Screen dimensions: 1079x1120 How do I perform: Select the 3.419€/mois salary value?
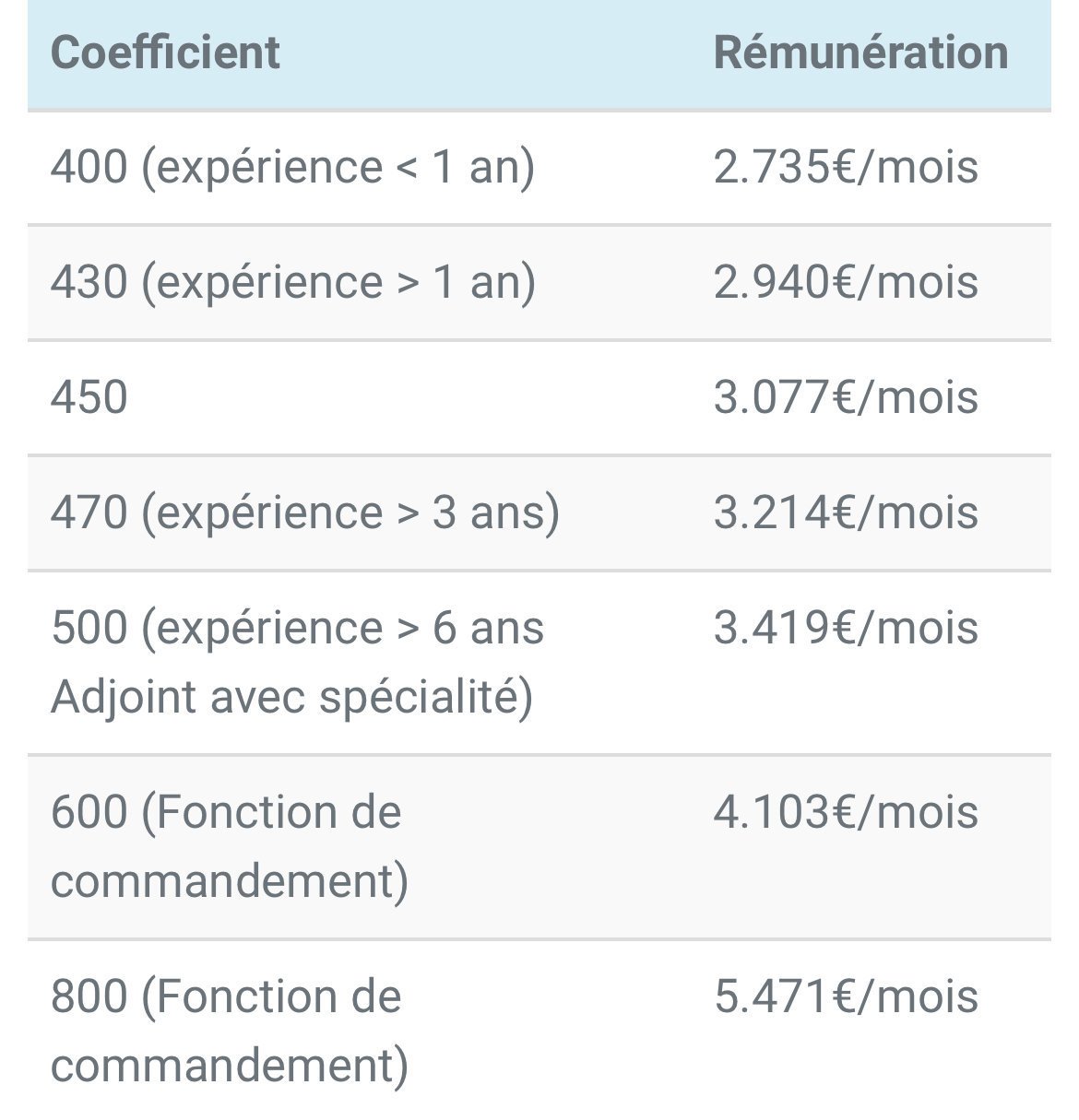click(x=846, y=628)
